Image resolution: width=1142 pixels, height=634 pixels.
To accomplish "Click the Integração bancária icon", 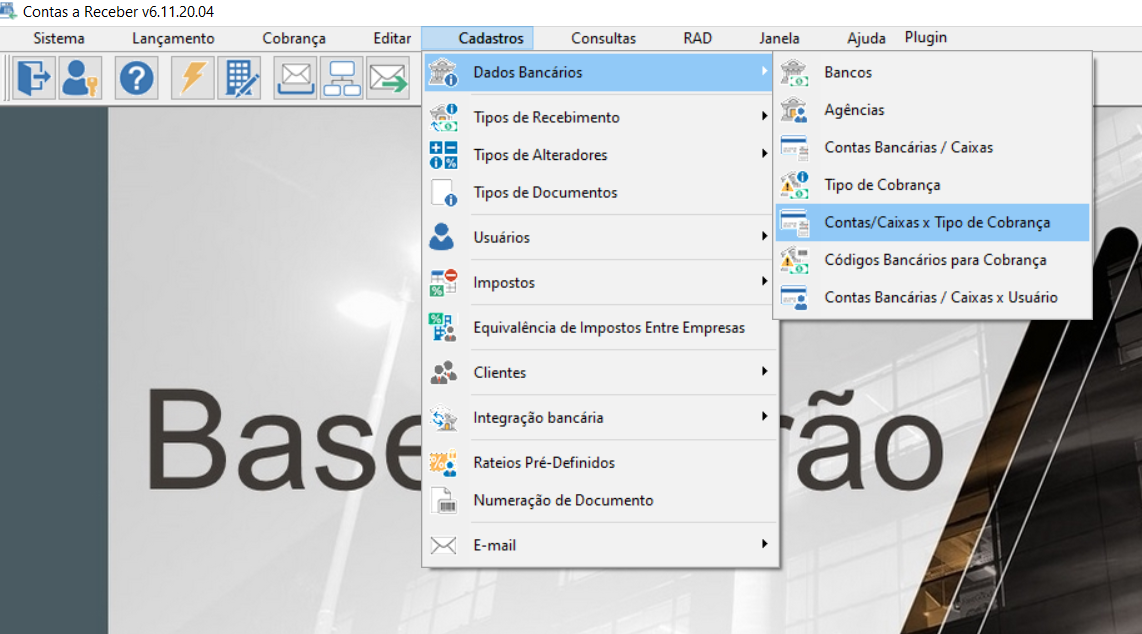I will (x=443, y=418).
